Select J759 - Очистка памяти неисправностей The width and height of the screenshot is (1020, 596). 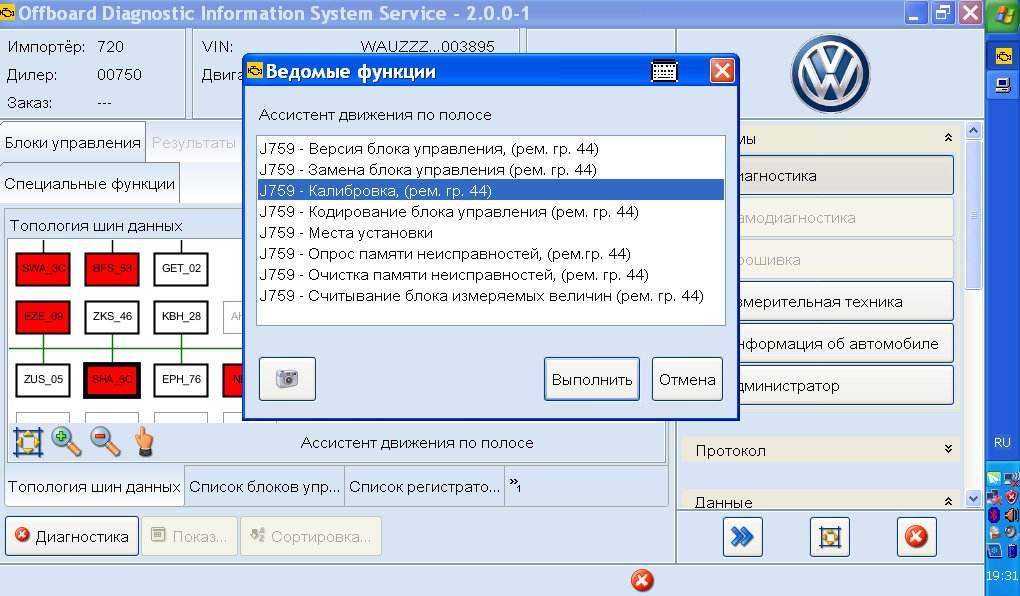(490, 275)
